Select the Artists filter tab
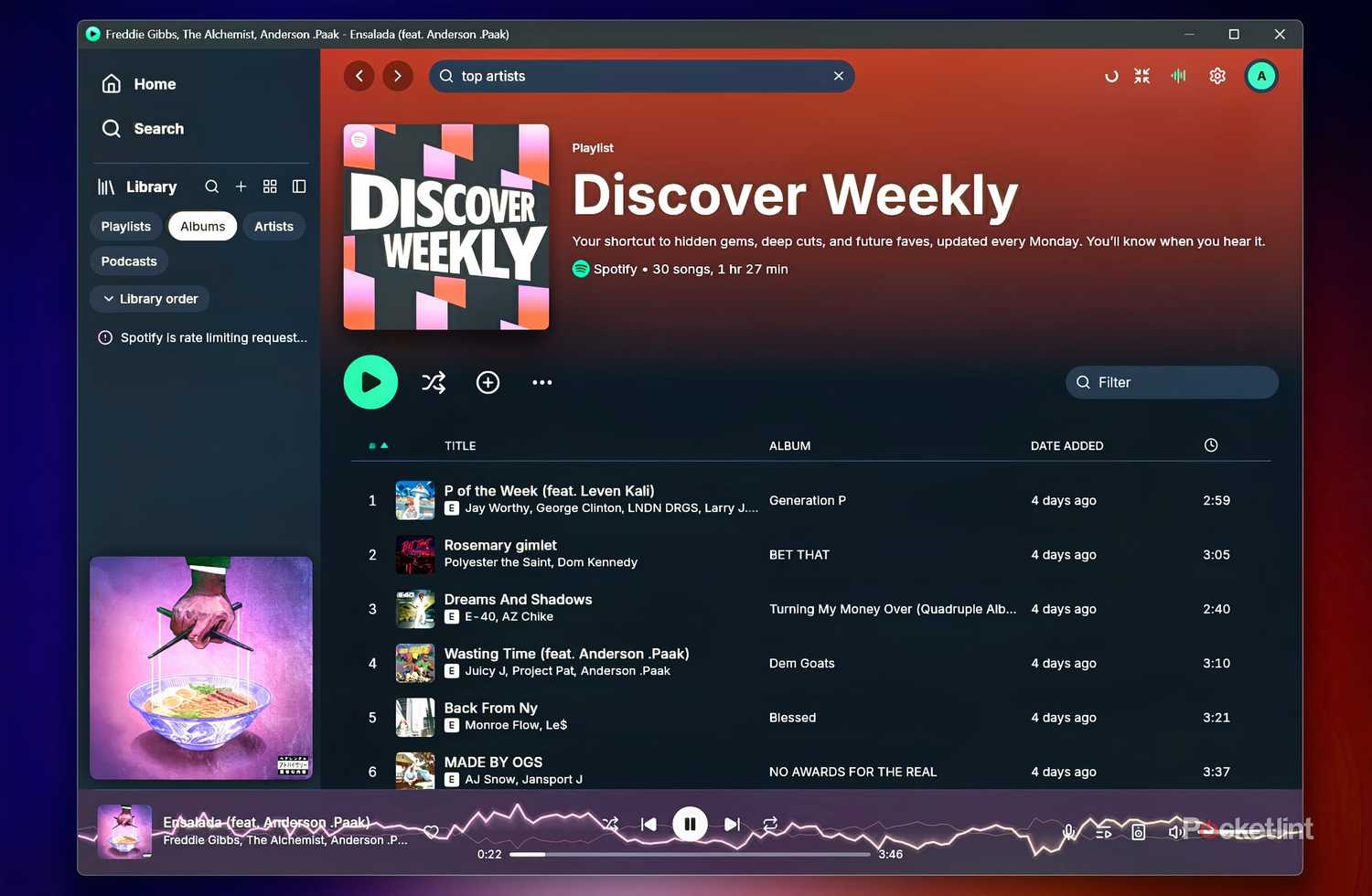The height and width of the screenshot is (896, 1372). 274,227
